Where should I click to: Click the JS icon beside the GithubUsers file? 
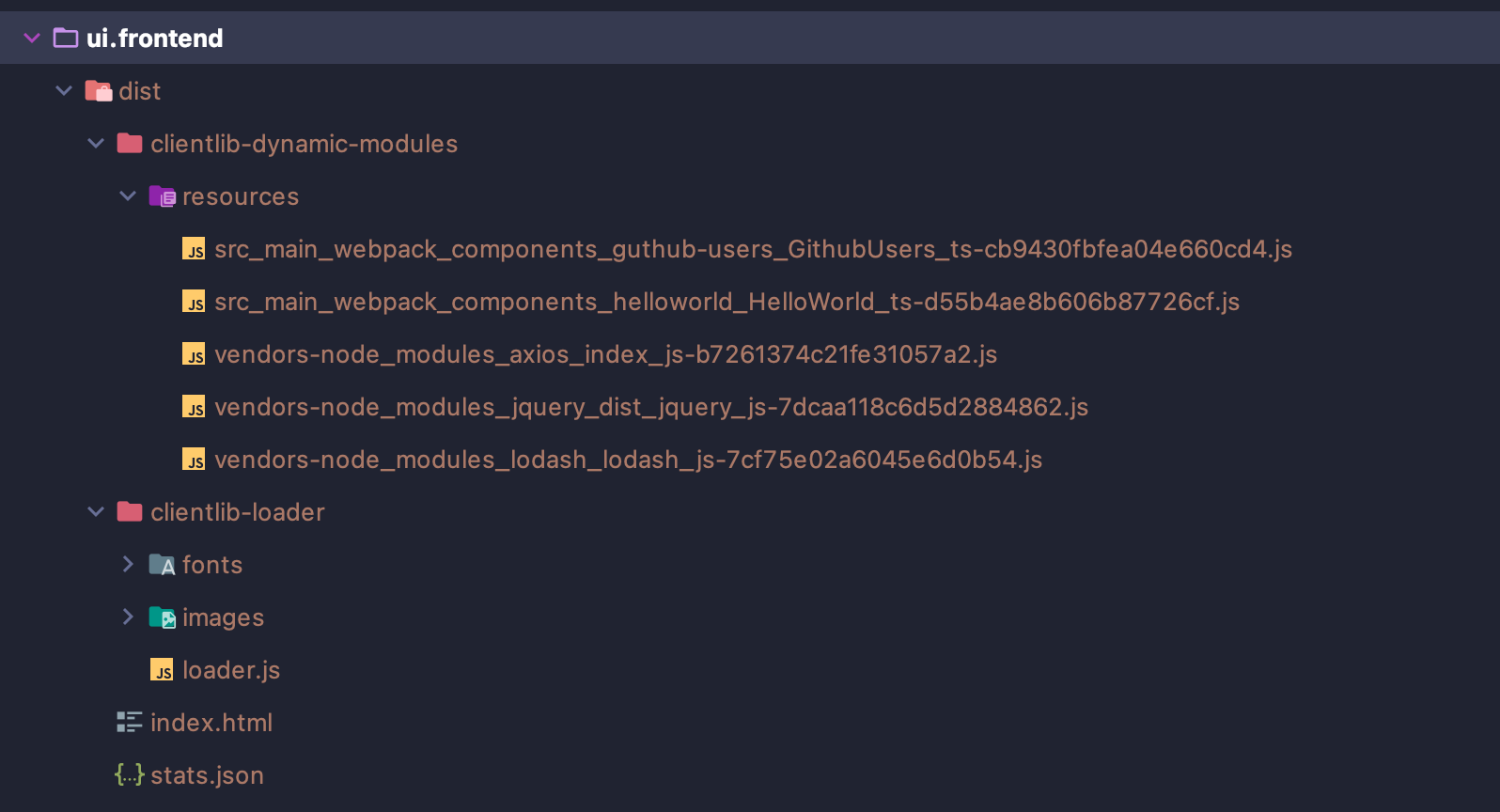click(195, 249)
